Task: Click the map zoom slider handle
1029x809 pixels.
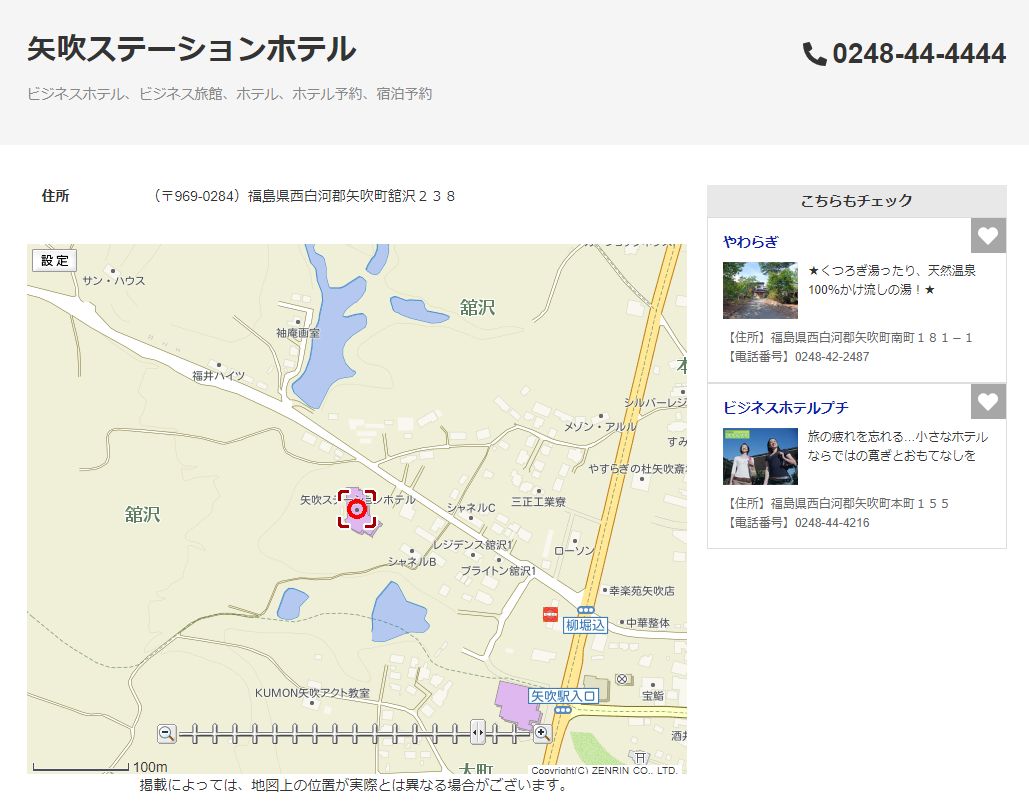Action: (x=478, y=732)
